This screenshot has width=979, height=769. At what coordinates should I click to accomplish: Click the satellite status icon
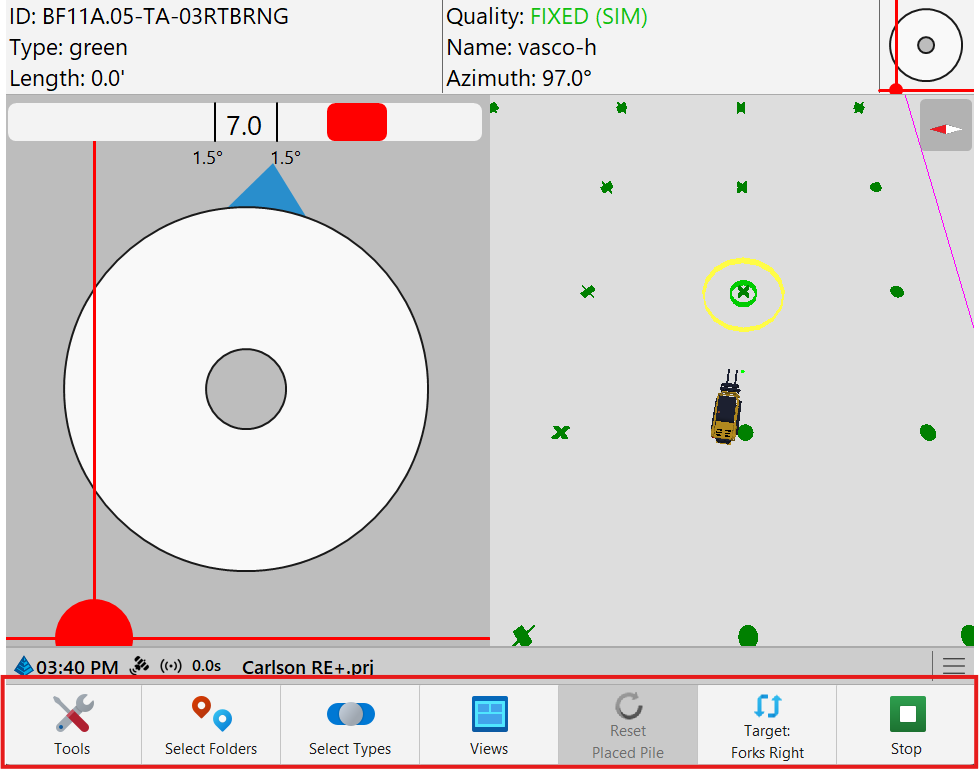(x=139, y=666)
